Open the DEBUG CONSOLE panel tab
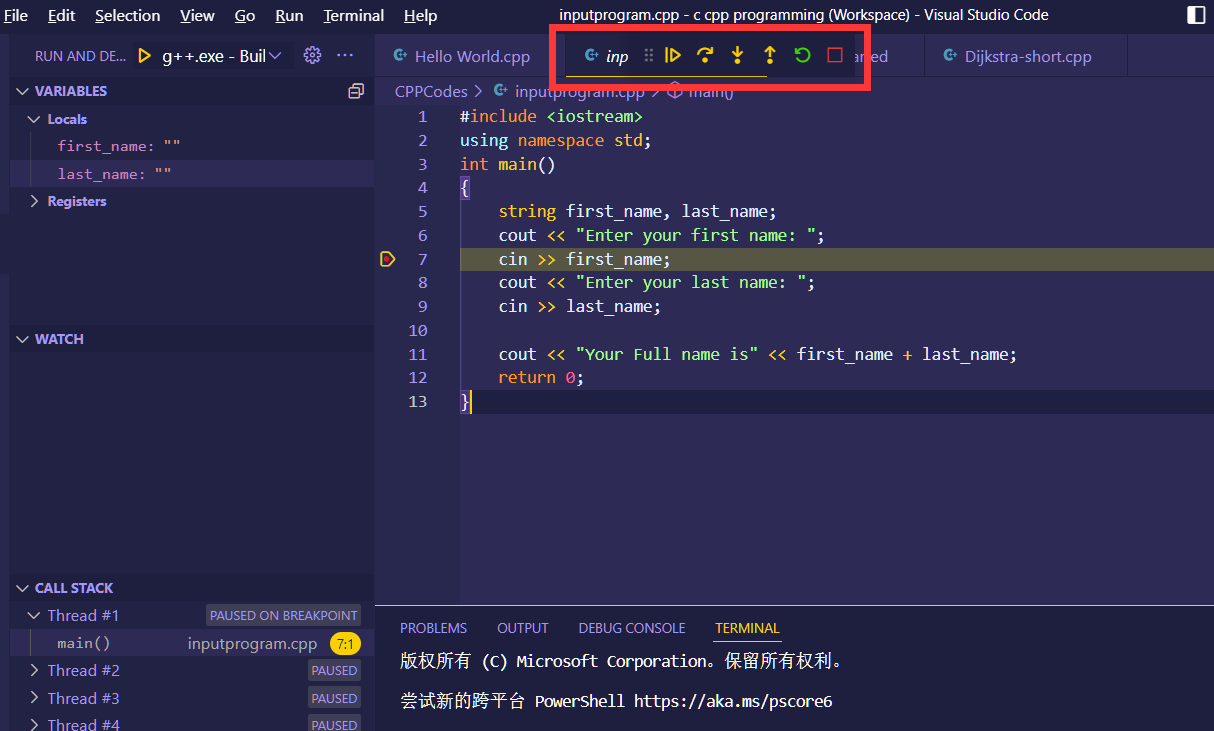The height and width of the screenshot is (731, 1214). coord(632,628)
